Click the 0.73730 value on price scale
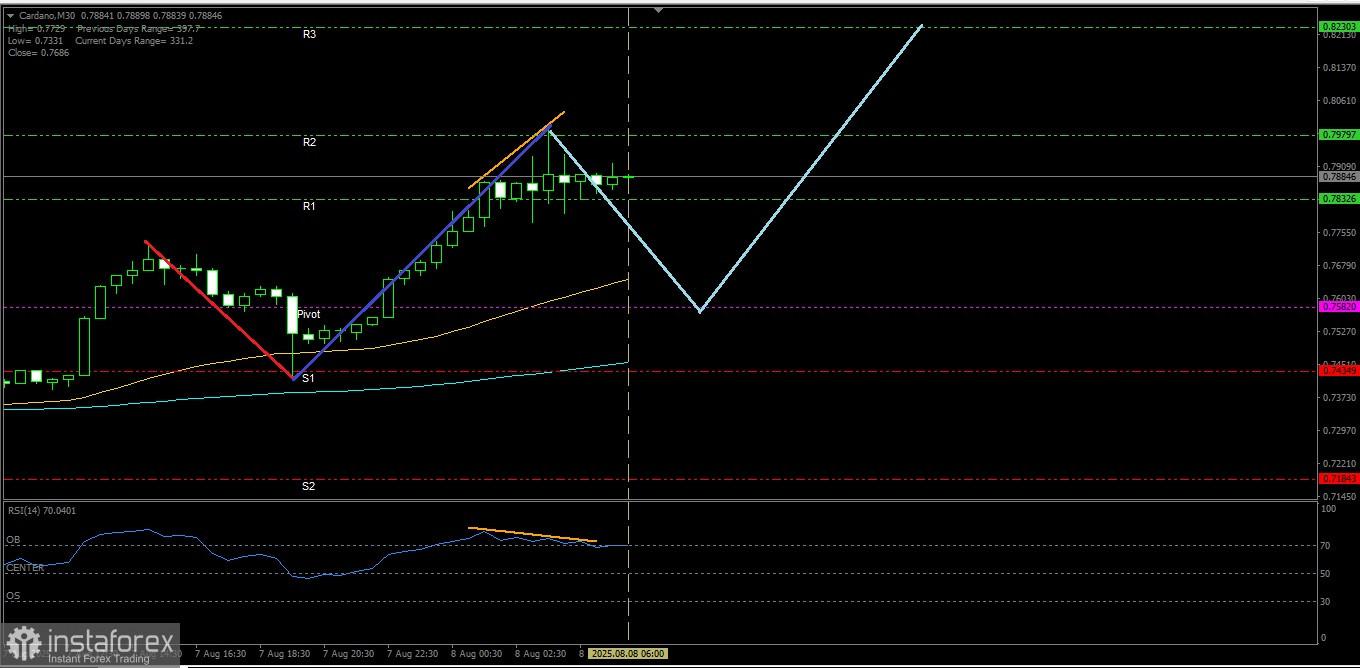The height and width of the screenshot is (668, 1360). 1339,398
